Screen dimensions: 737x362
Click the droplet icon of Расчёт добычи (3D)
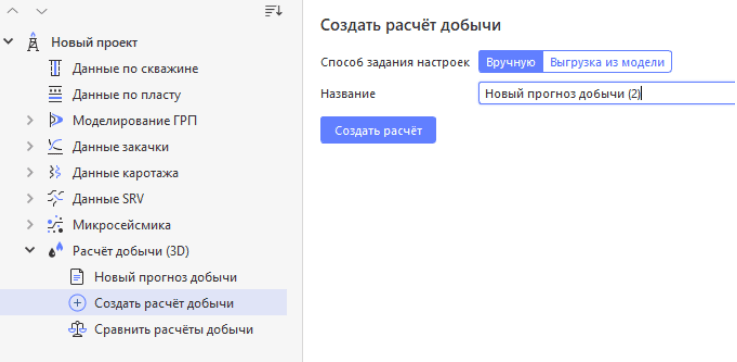tap(55, 251)
